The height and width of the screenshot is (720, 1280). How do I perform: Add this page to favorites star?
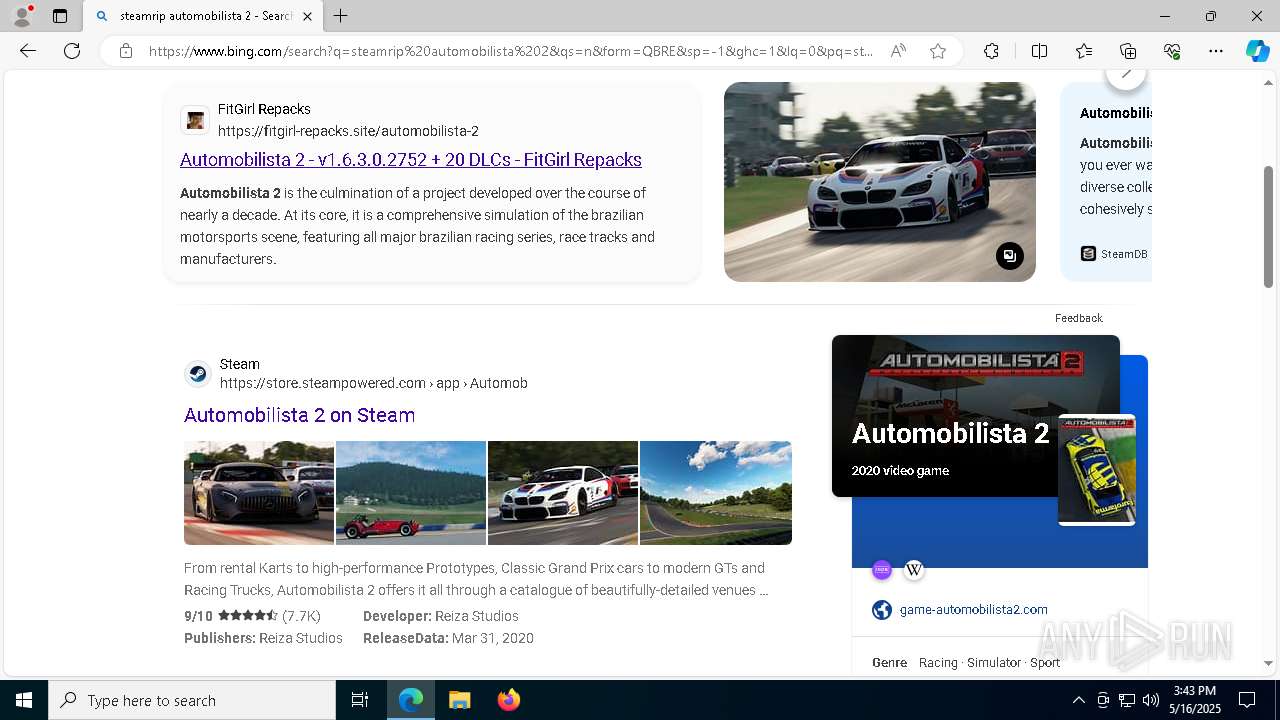tap(938, 51)
